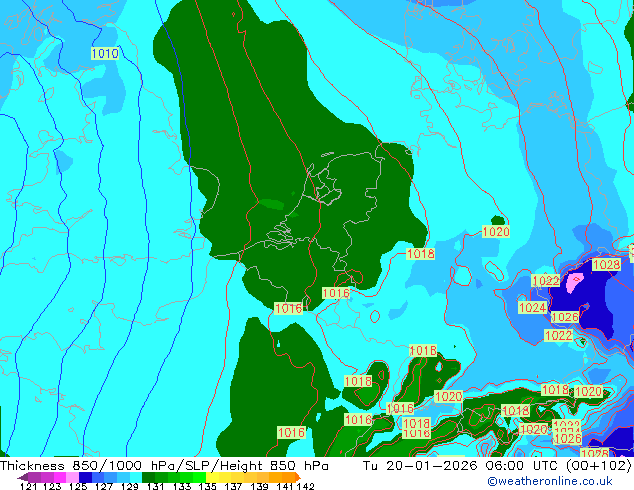Open the weatheronline.co.uk copyright link
Screen dimensions: 634x490
[550, 481]
